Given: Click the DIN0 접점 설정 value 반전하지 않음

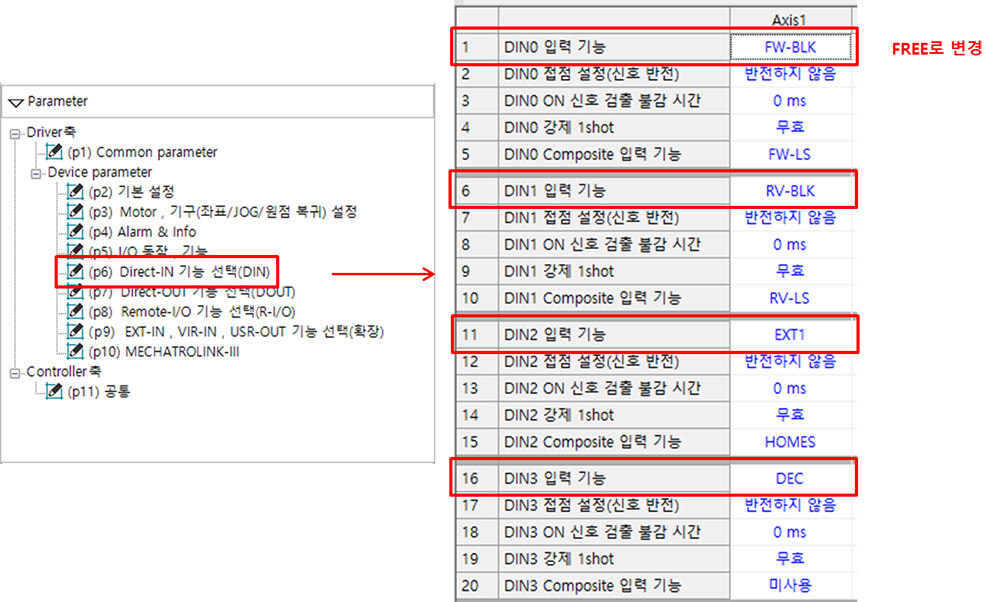Looking at the screenshot, I should 790,74.
